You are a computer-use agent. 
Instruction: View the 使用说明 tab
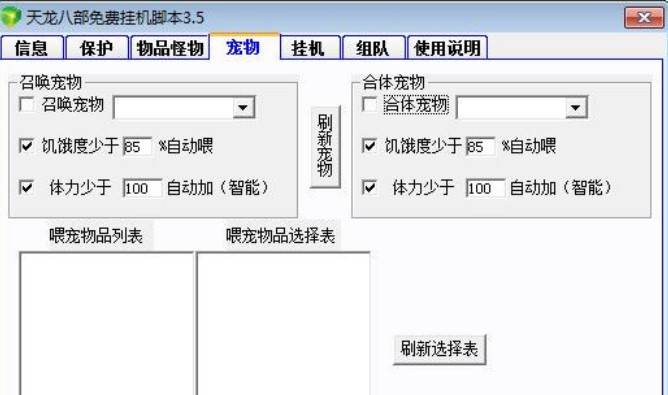click(x=447, y=48)
